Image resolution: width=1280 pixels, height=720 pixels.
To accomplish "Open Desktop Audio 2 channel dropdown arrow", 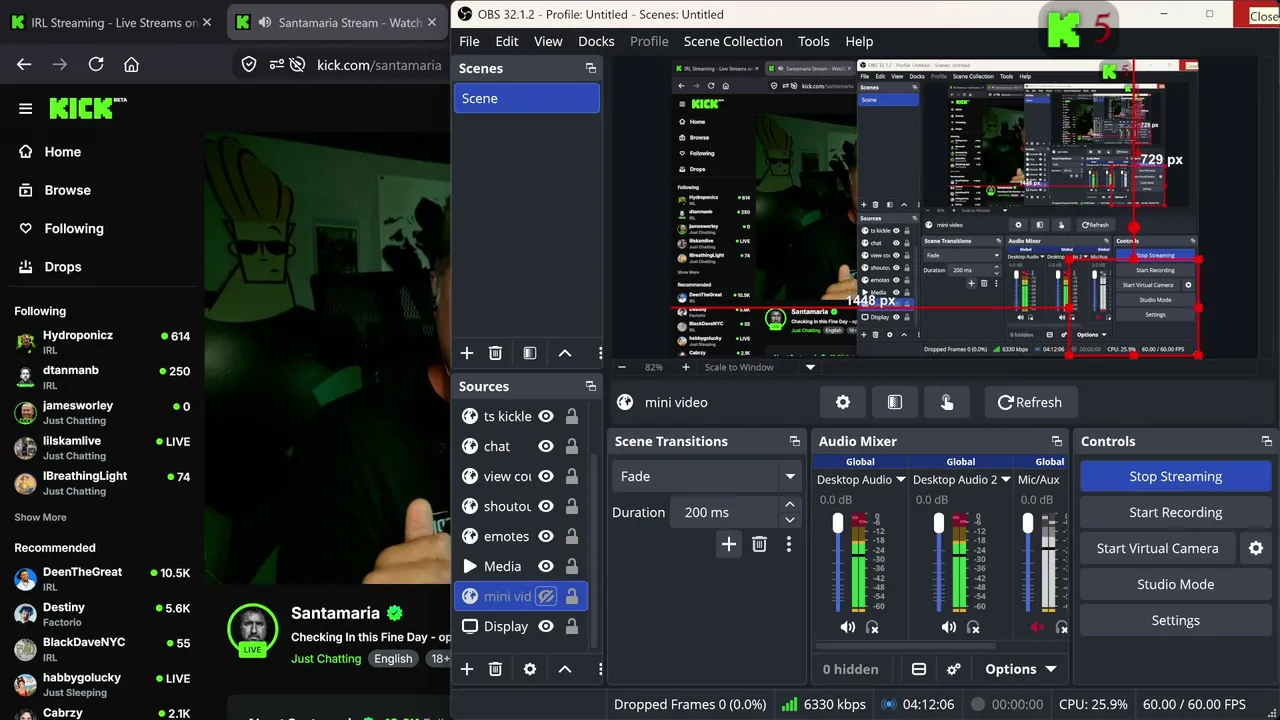I will (x=1006, y=480).
